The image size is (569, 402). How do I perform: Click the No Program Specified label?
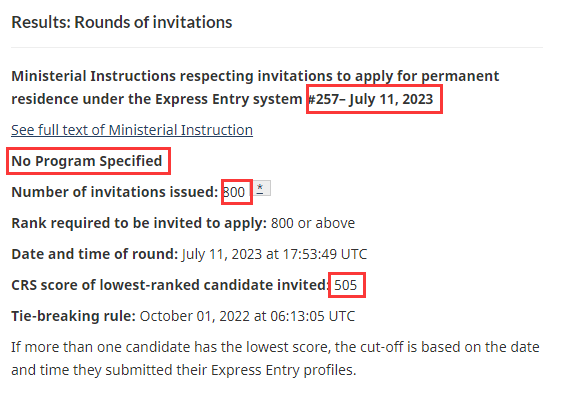[87, 161]
